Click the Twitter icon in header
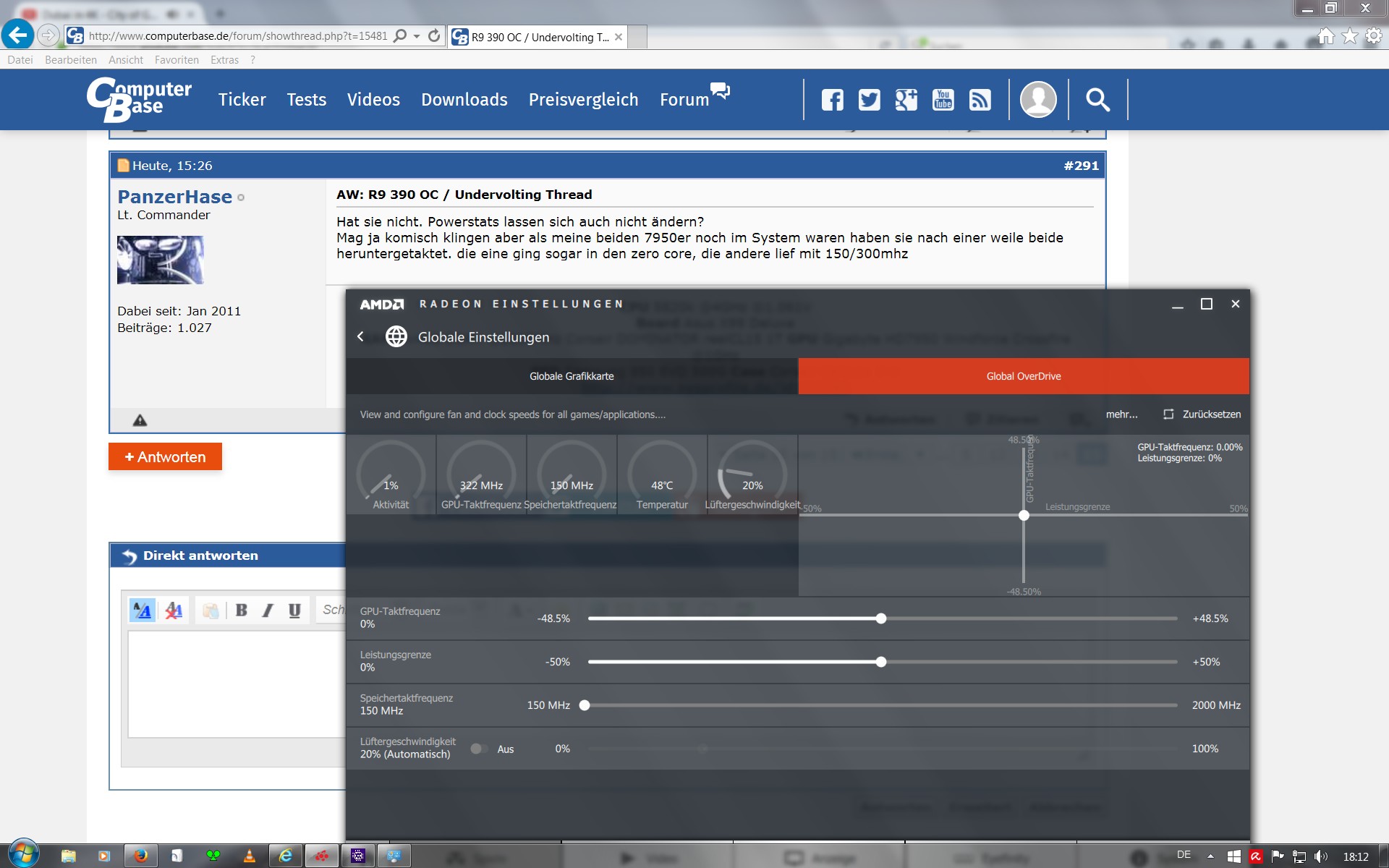Image resolution: width=1389 pixels, height=868 pixels. click(x=869, y=100)
